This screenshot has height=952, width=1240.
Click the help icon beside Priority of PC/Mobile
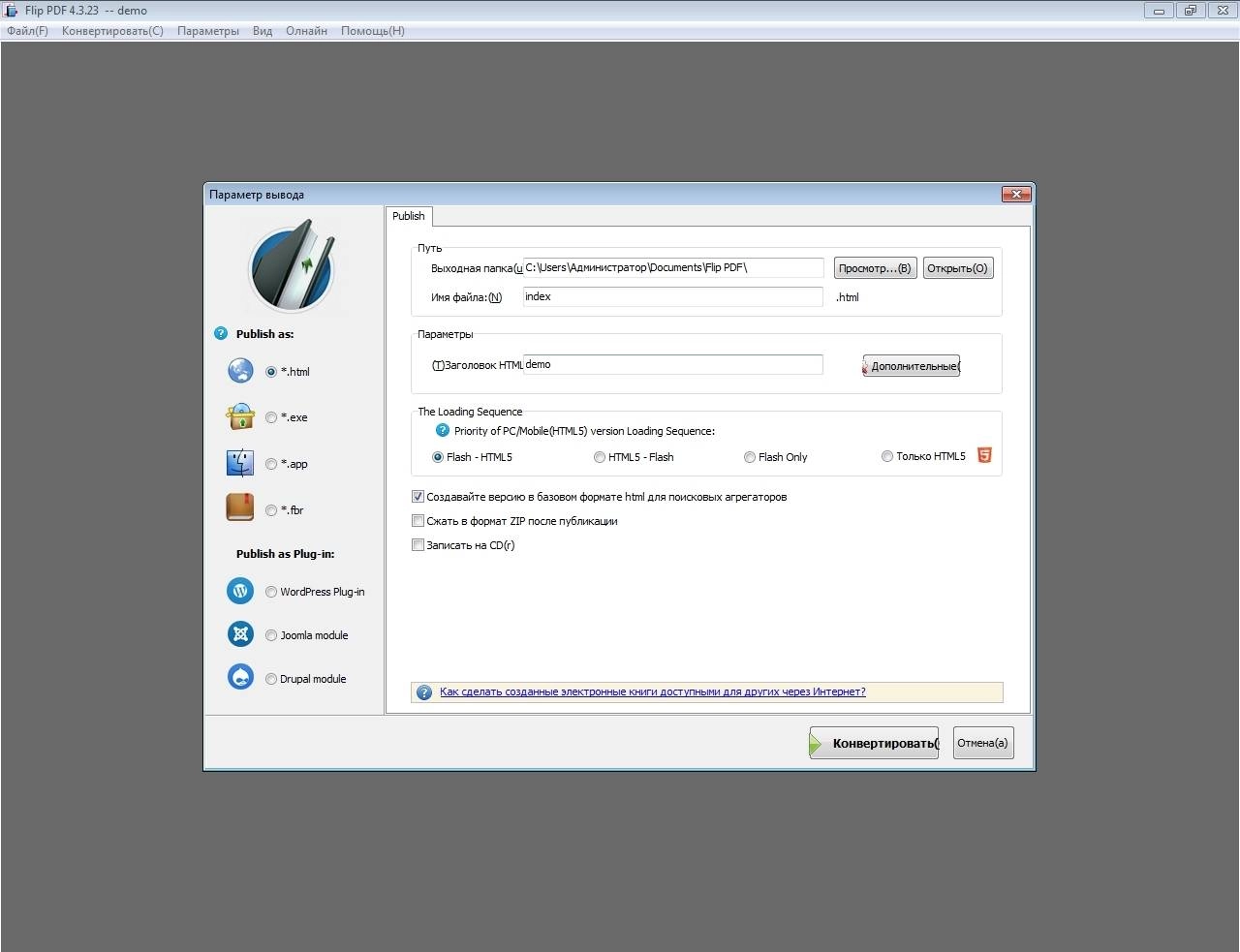442,431
